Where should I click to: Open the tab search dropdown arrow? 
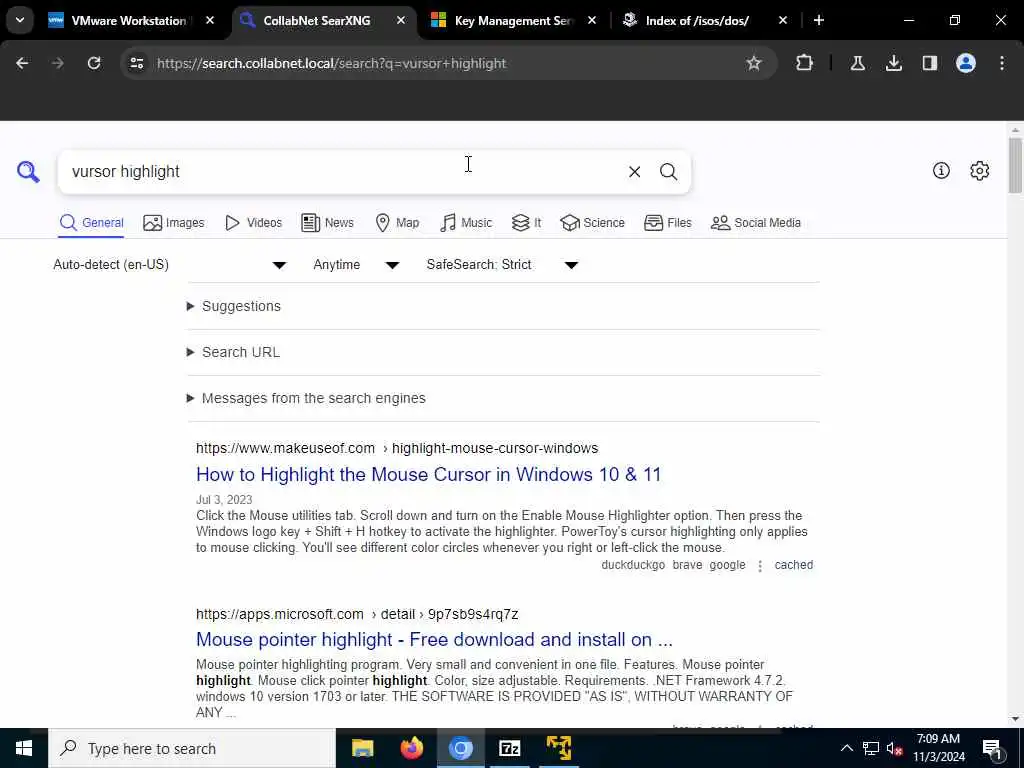tap(20, 20)
